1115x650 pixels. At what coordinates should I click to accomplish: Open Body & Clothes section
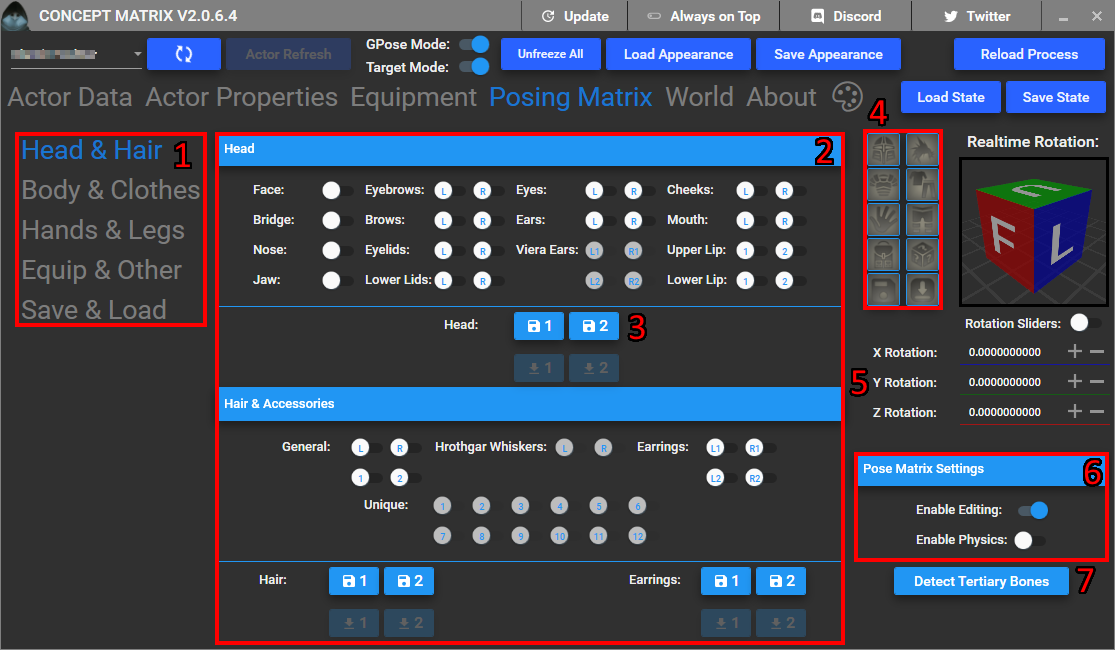(111, 190)
